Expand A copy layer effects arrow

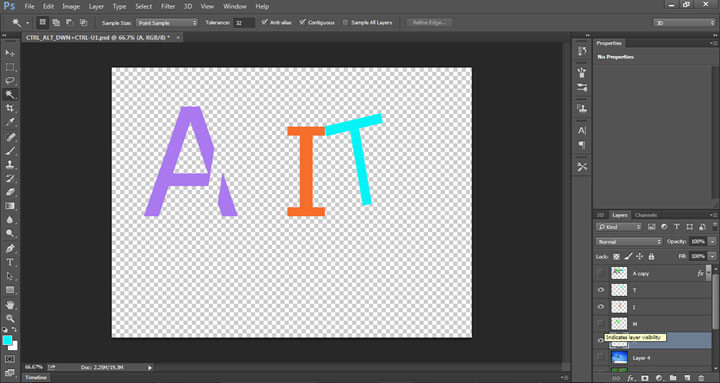(x=709, y=273)
